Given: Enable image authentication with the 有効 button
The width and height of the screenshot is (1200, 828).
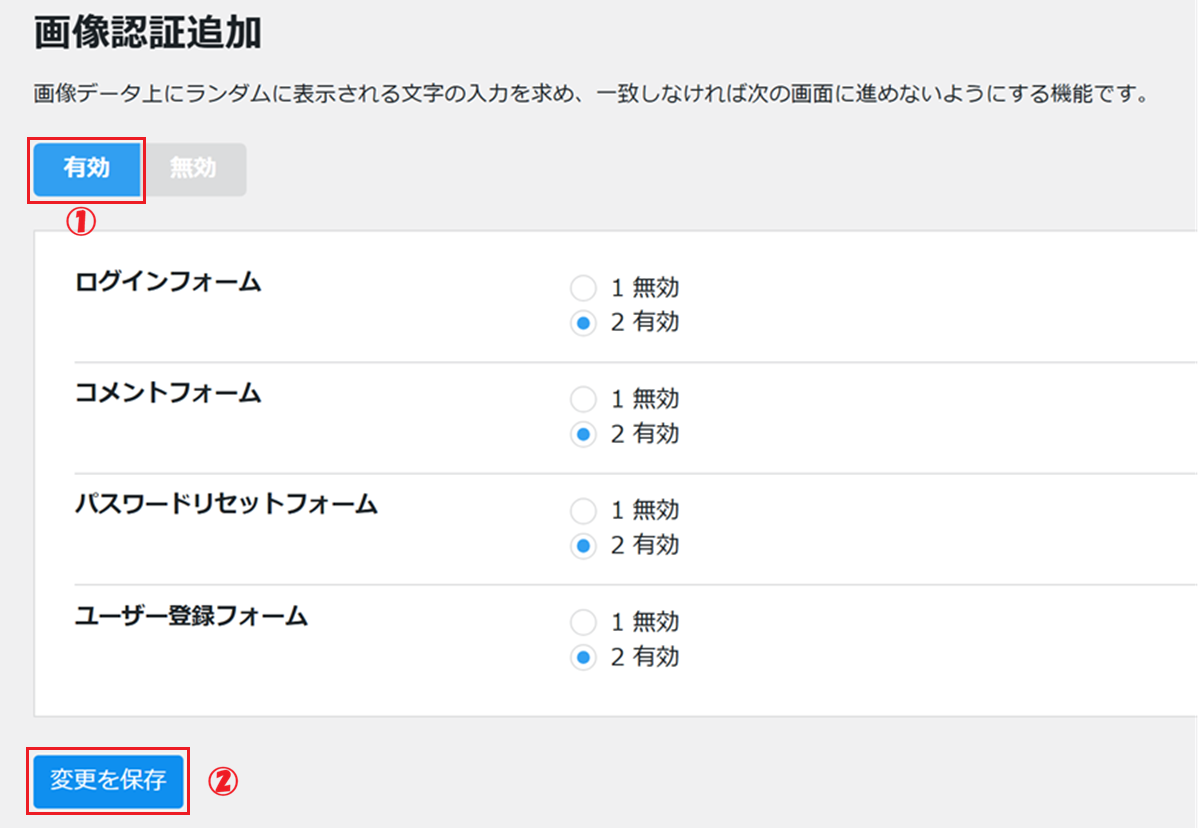Looking at the screenshot, I should point(87,169).
